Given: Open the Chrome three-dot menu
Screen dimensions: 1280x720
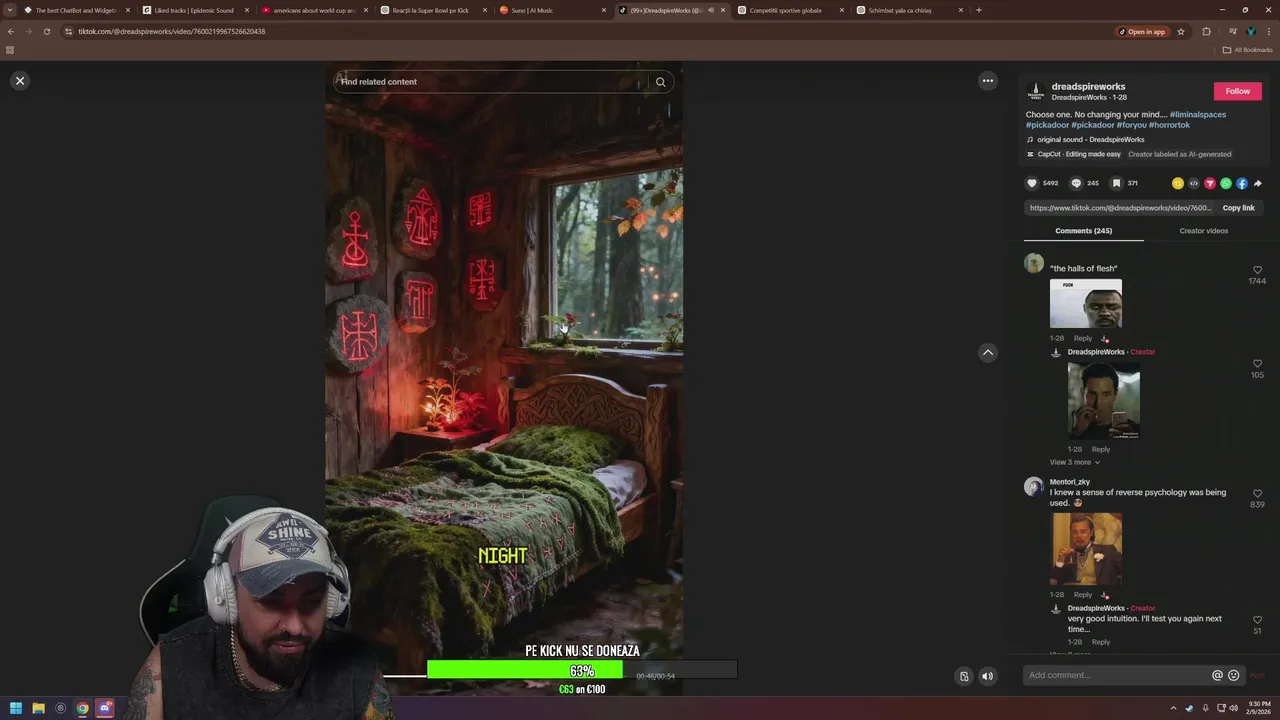Looking at the screenshot, I should pos(1269,31).
